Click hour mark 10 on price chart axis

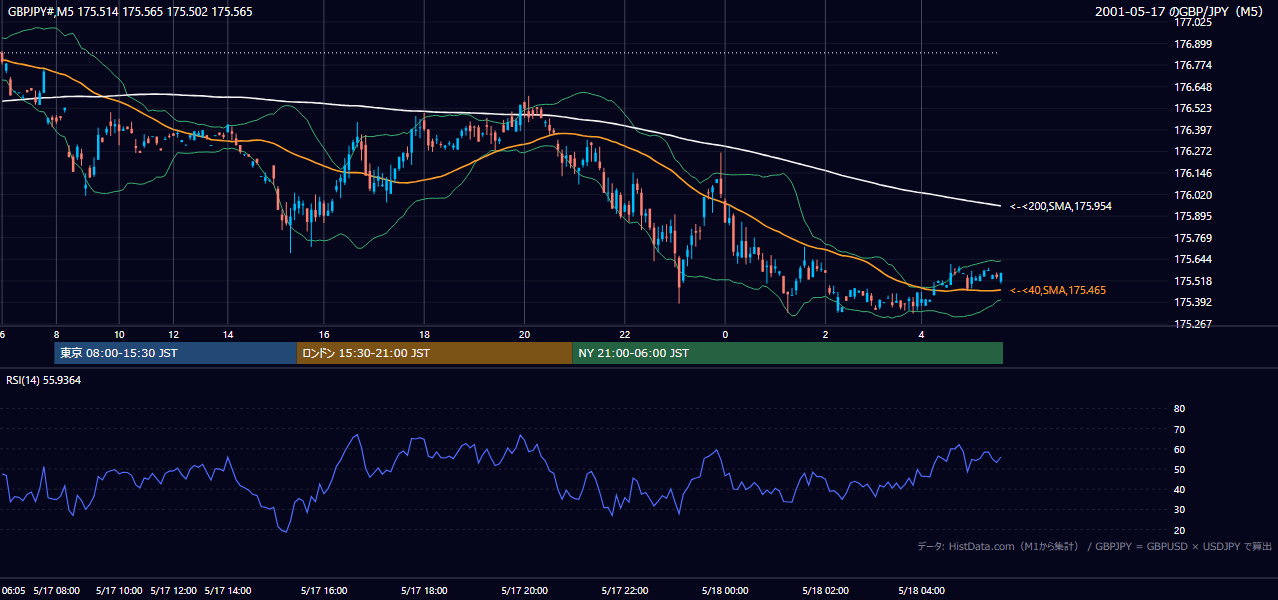(119, 334)
